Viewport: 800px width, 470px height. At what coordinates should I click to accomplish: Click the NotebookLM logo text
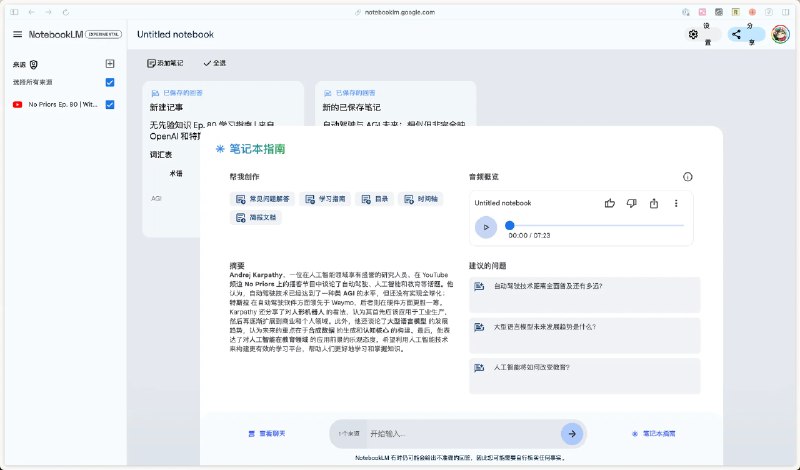56,34
